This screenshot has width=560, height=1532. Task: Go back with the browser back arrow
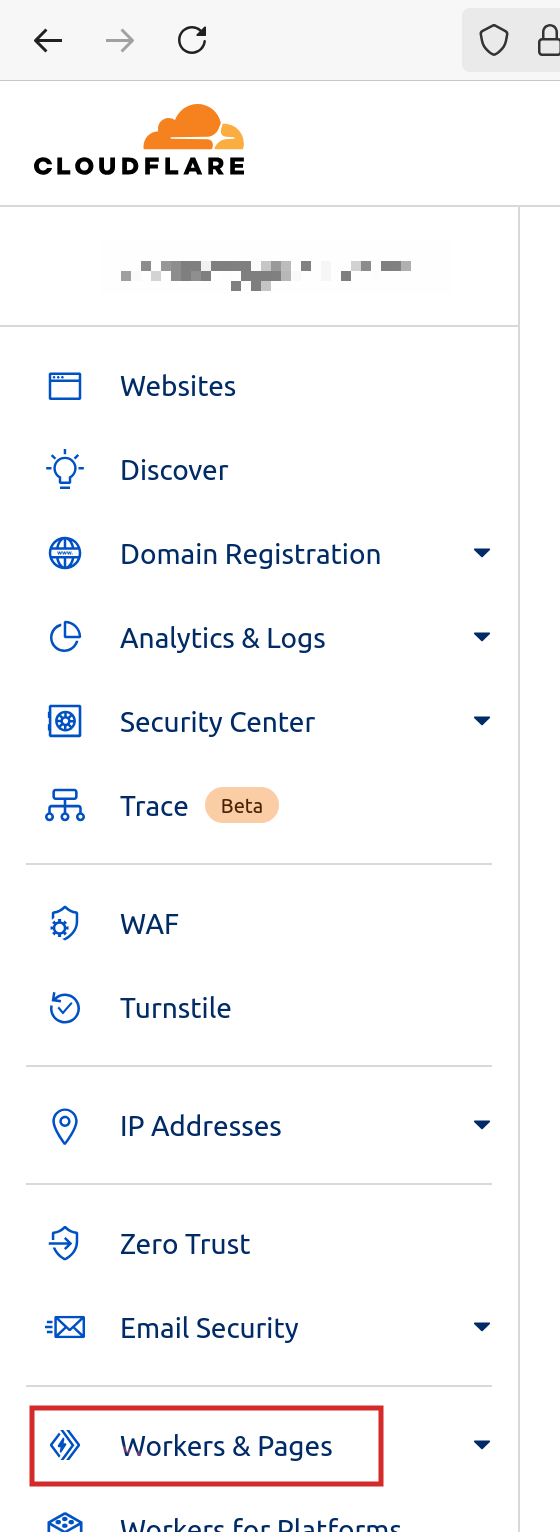(47, 40)
